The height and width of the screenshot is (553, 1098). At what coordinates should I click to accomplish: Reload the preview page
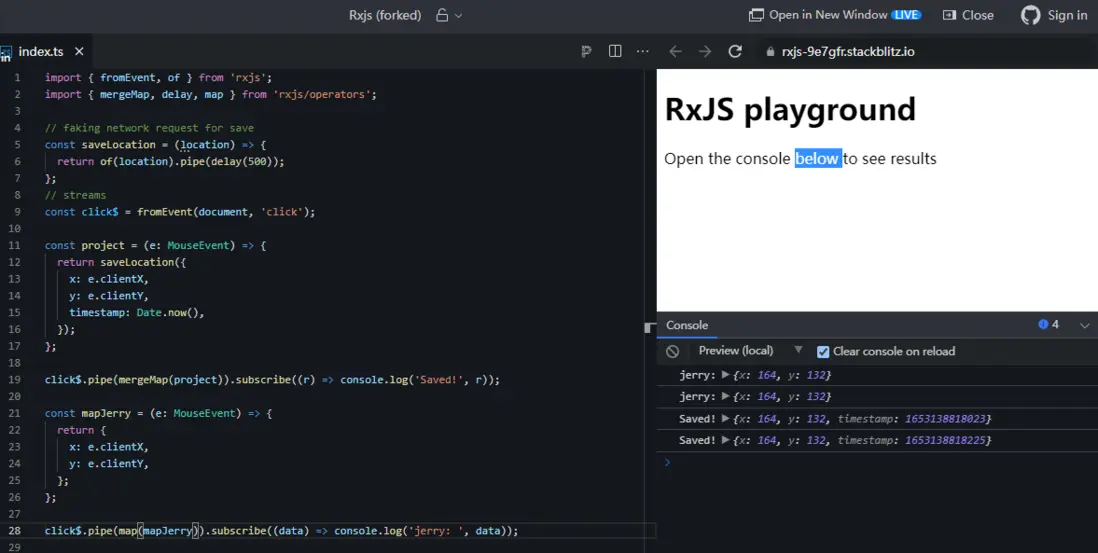click(735, 51)
